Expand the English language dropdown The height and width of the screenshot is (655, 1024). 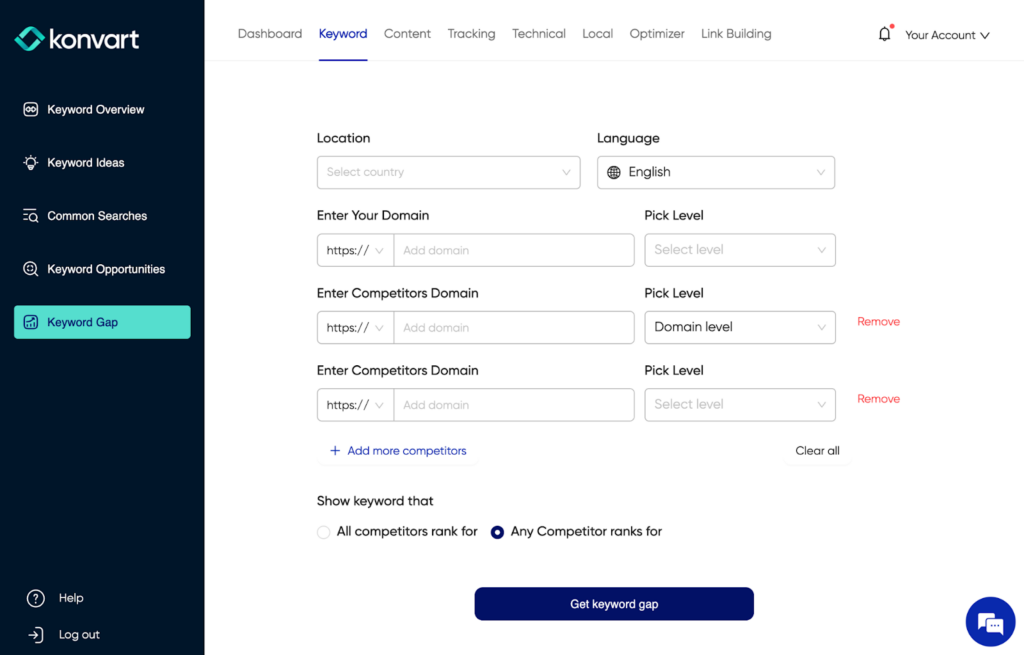[x=715, y=172]
